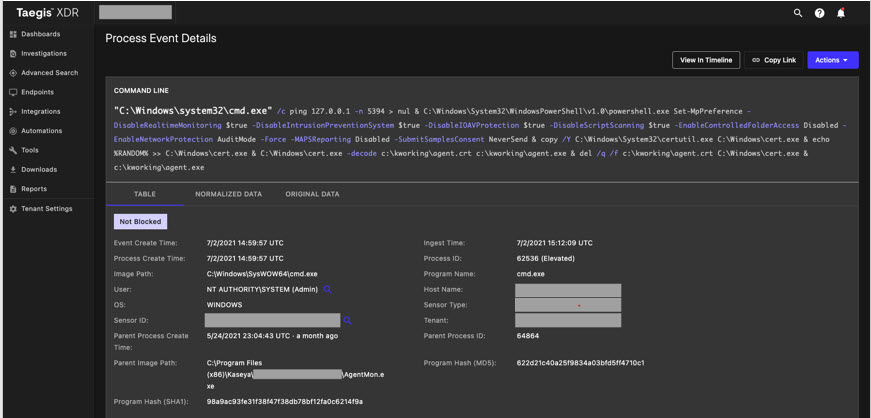Click the Image Path value C:\Windows\SysWOW64\cmd.exe
The image size is (871, 418).
pos(262,274)
